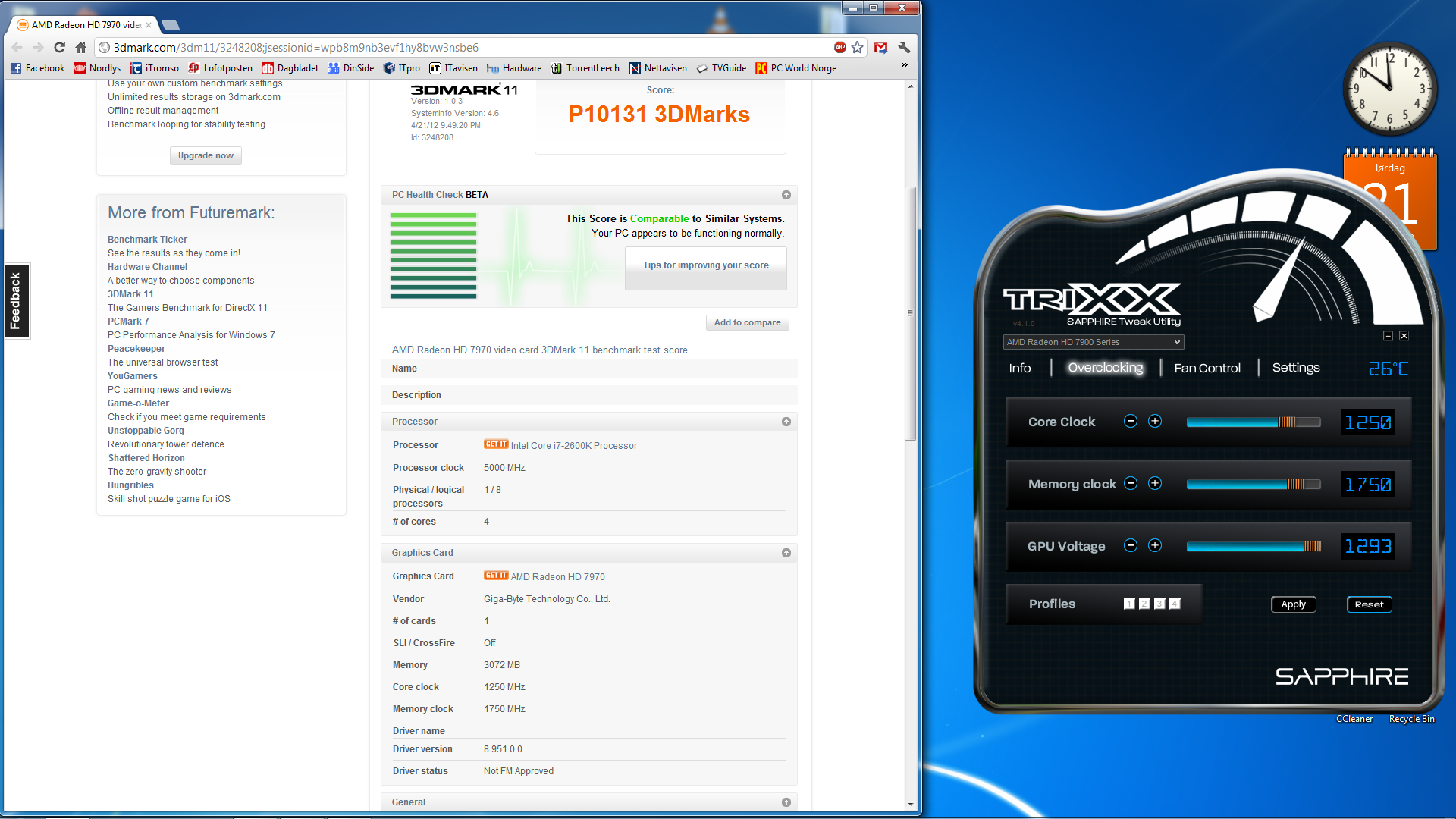Open the Peacekeeper link
Viewport: 1456px width, 819px height.
pyautogui.click(x=136, y=349)
